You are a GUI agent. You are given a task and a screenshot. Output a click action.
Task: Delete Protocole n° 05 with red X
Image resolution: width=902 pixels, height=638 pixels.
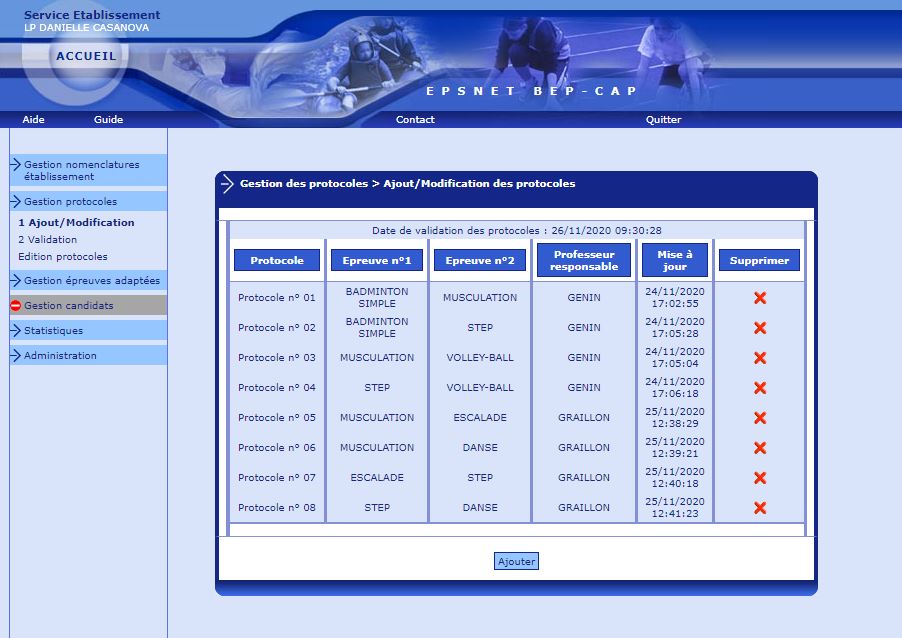point(760,418)
